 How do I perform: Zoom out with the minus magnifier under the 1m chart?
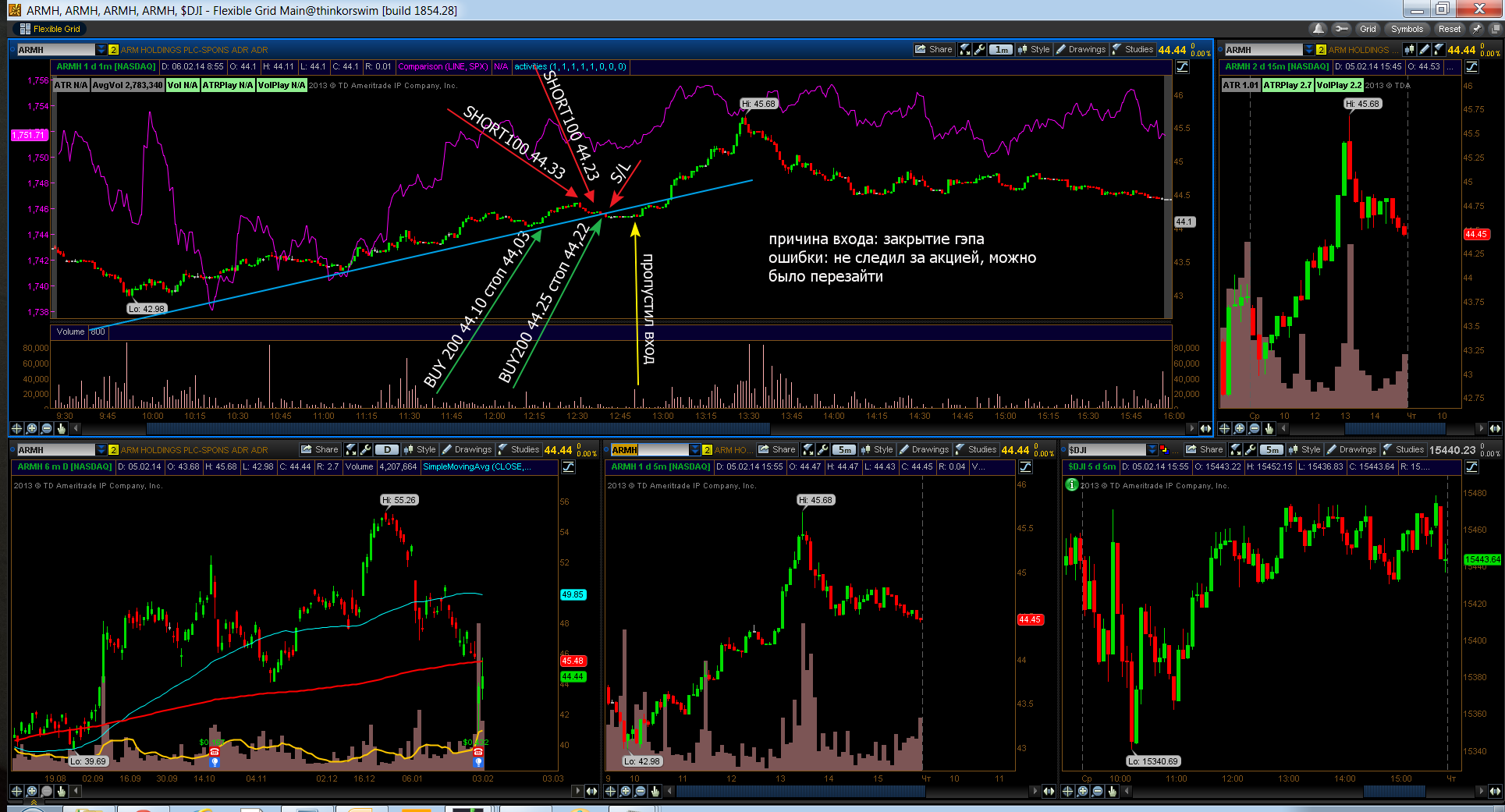pos(46,428)
